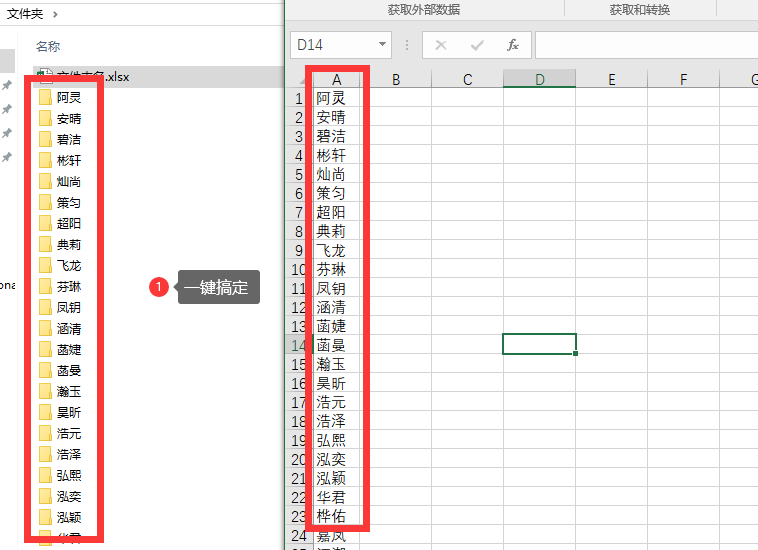This screenshot has height=550, width=758.
Task: Click cell containing 华君 in Excel
Action: point(337,497)
